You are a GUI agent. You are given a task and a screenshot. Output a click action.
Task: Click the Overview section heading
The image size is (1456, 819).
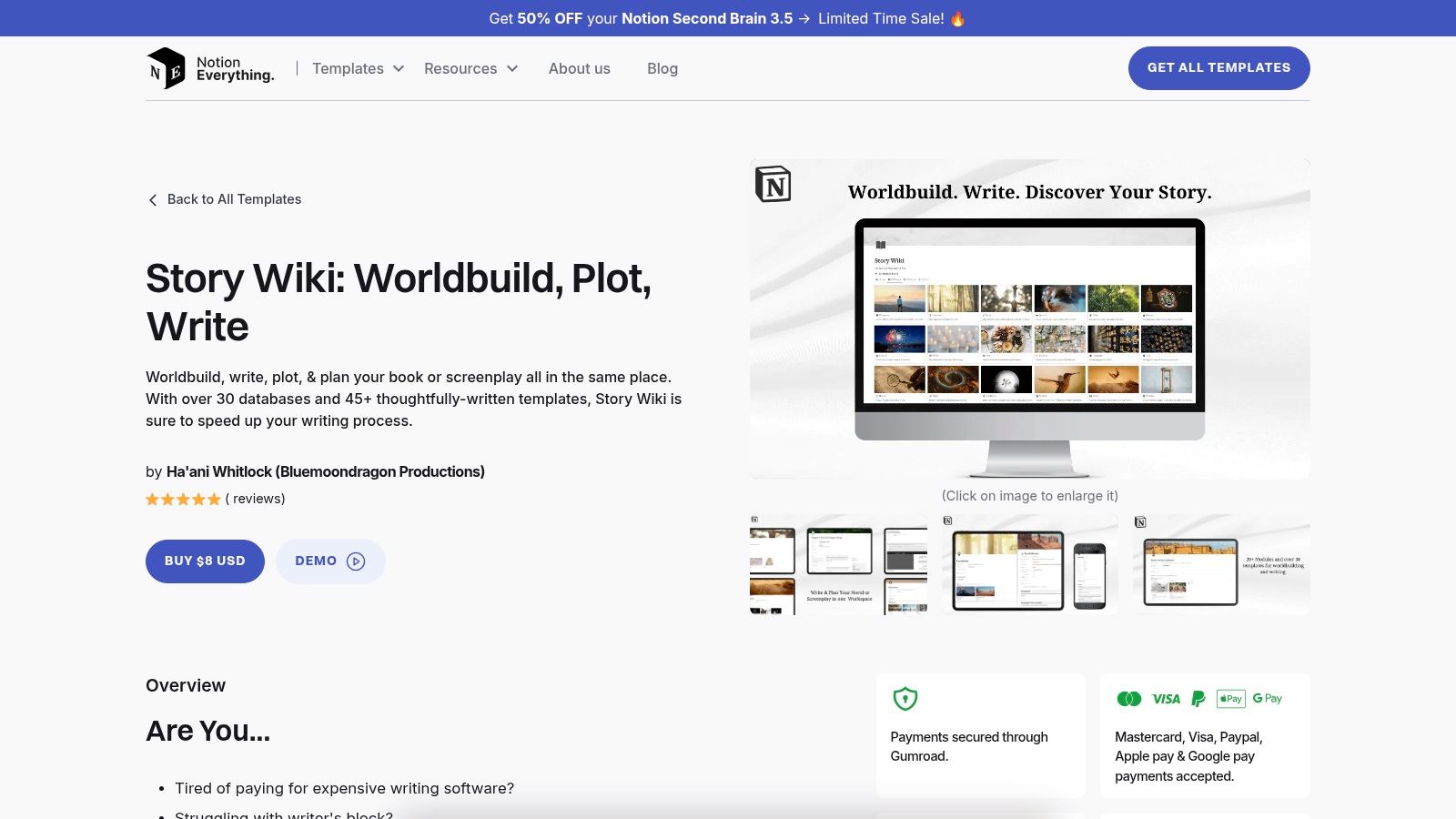(186, 685)
